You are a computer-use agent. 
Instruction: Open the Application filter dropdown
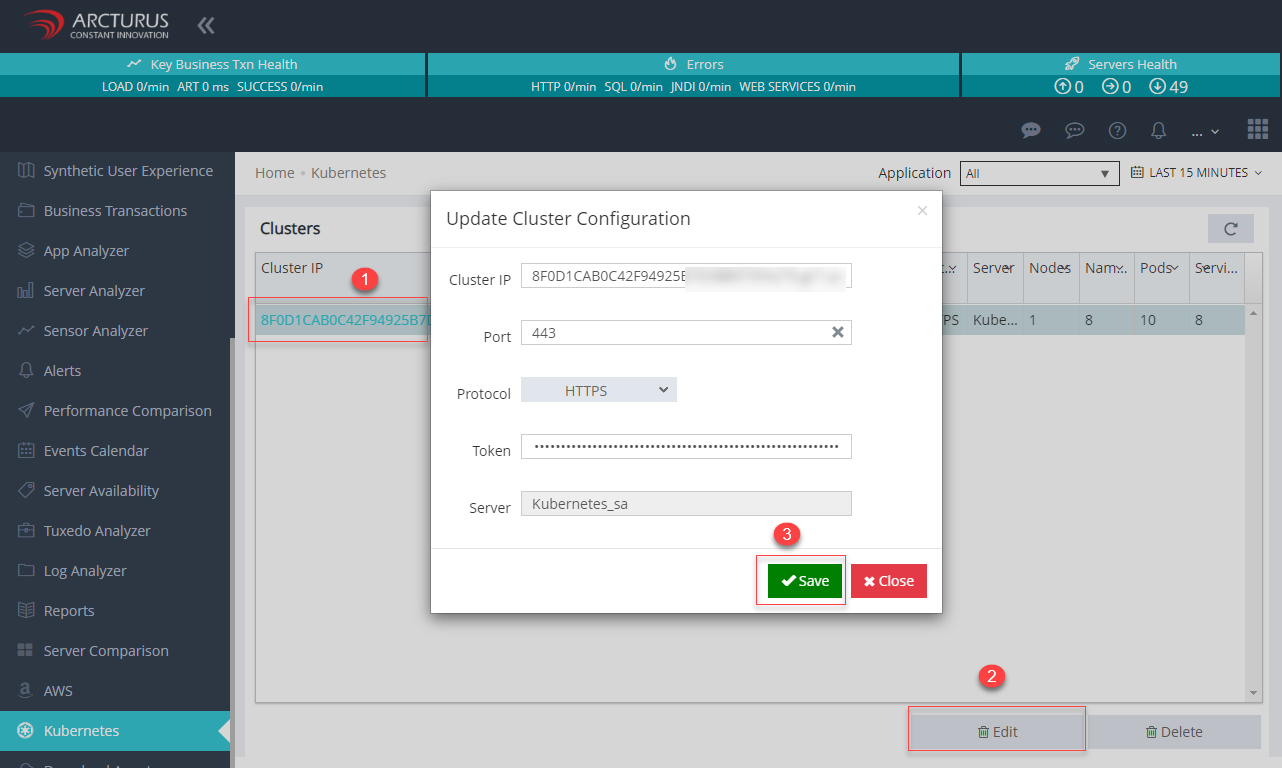click(x=1039, y=173)
